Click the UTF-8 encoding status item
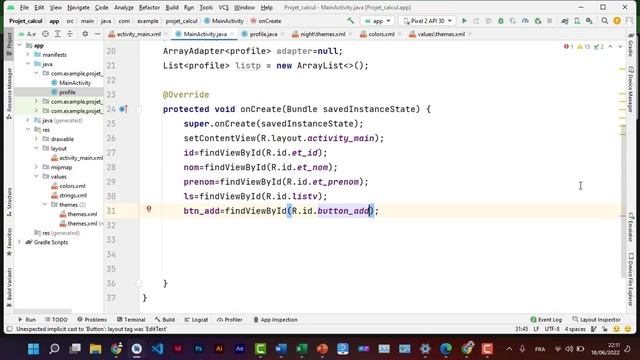This screenshot has height=360, width=640. (552, 329)
